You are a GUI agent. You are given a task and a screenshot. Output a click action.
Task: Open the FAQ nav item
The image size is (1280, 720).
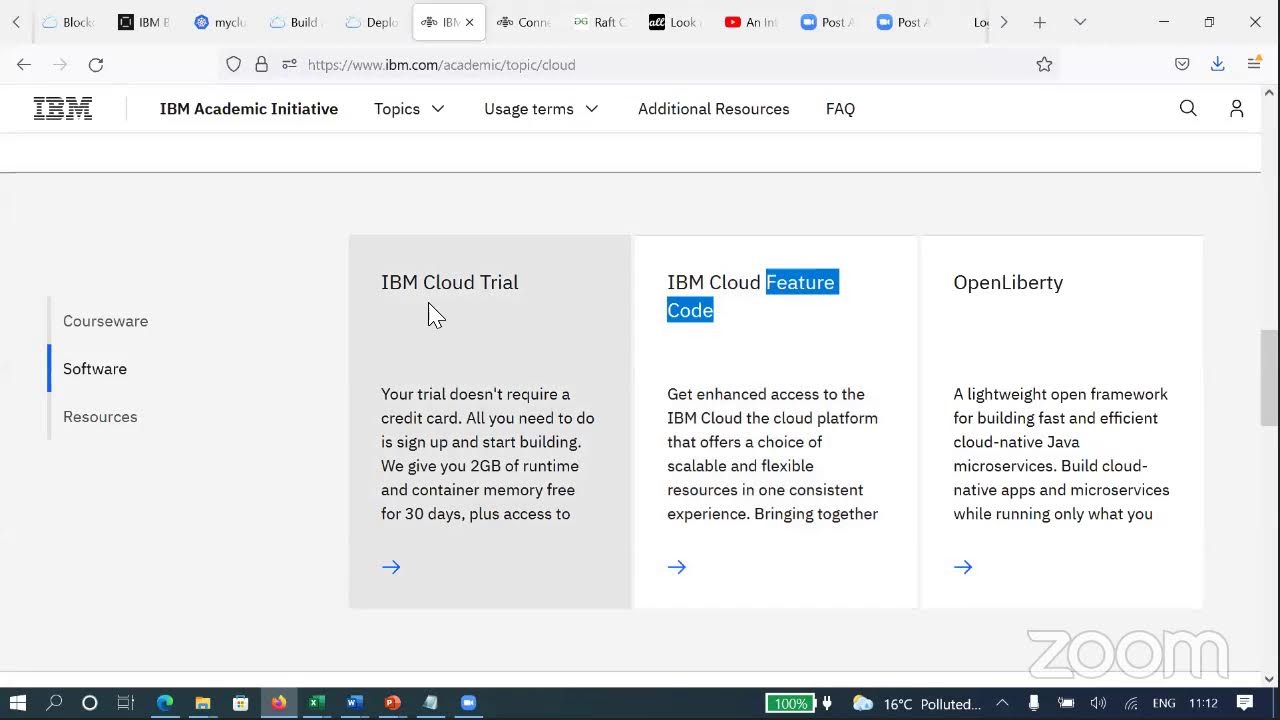click(x=840, y=109)
